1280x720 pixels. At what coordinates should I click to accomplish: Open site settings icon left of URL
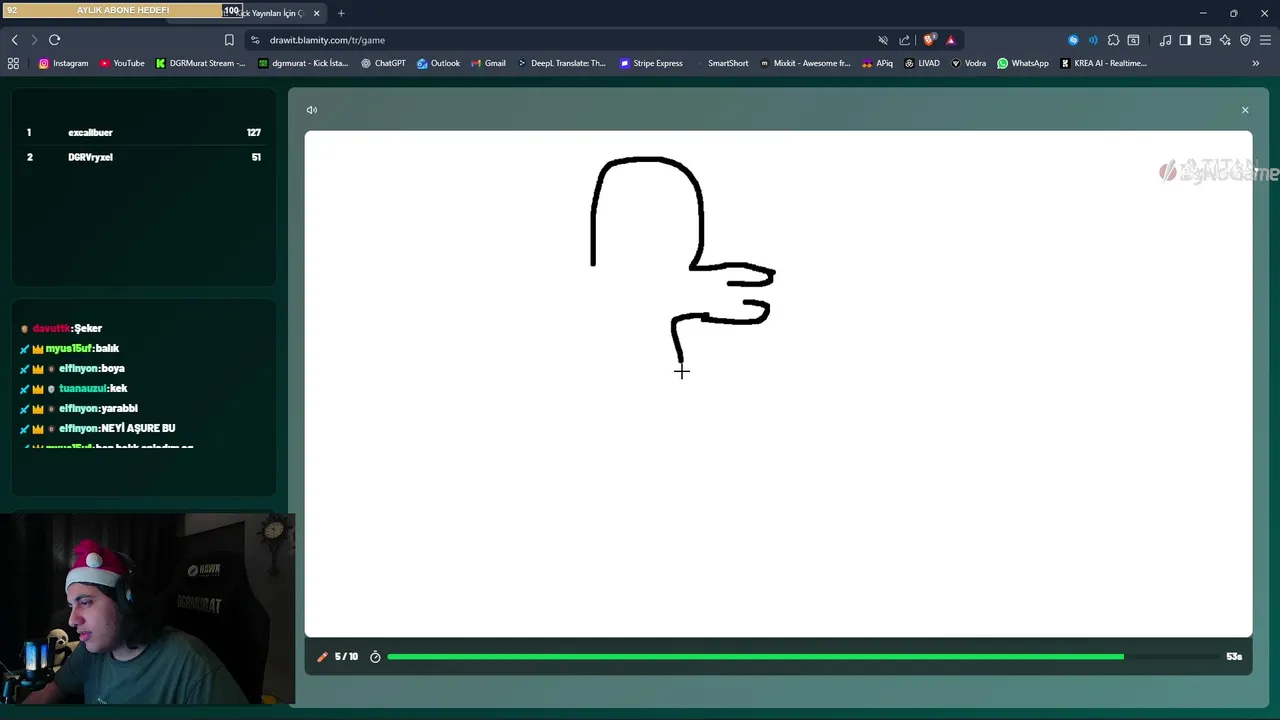click(255, 40)
